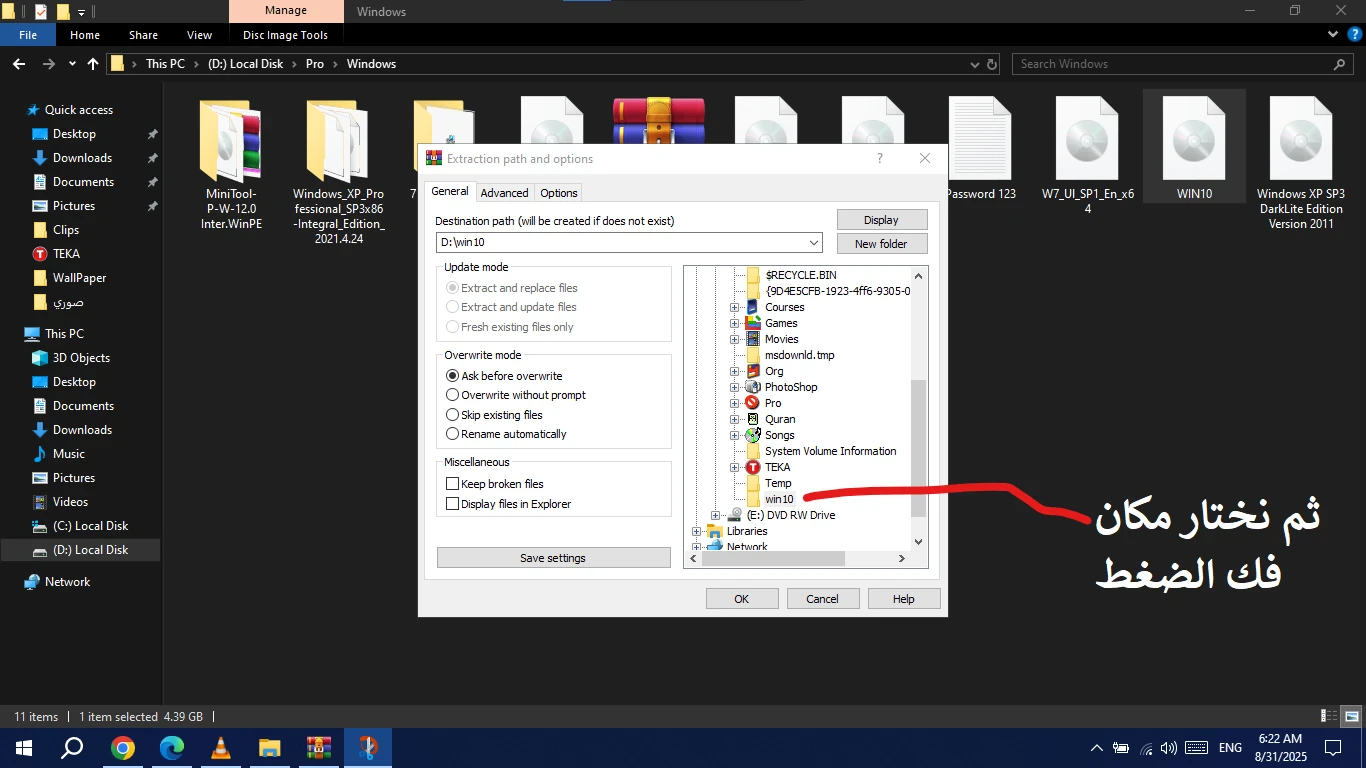1366x768 pixels.
Task: Switch to the Options tab
Action: [x=559, y=193]
